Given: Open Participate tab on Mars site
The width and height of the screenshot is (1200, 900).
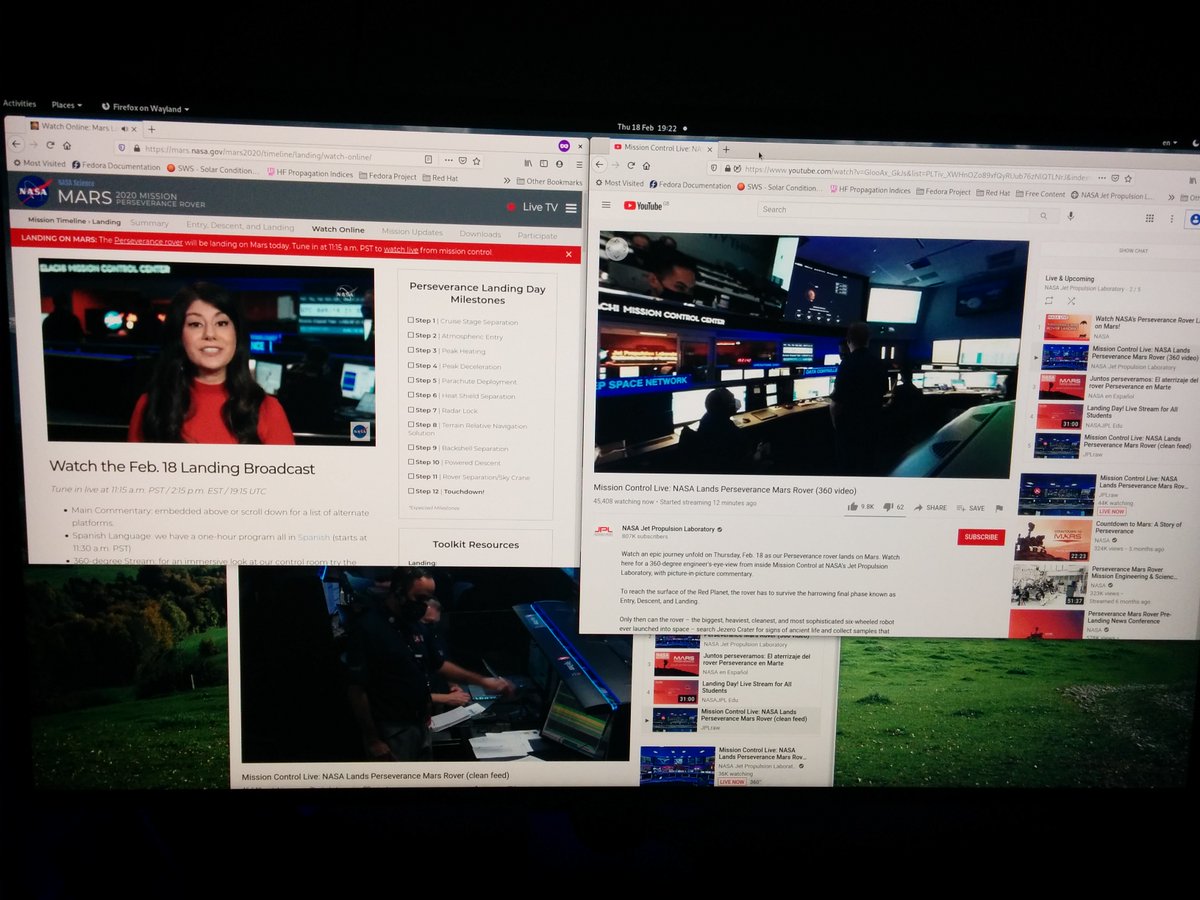Looking at the screenshot, I should [x=537, y=236].
